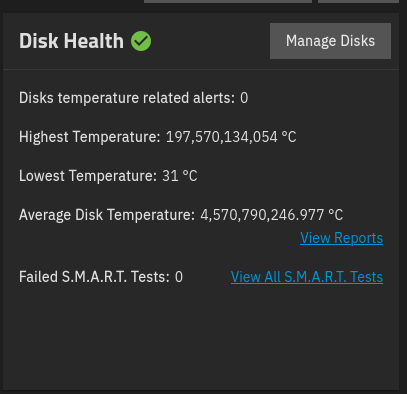Click the °C unit after the highest temperature

point(289,137)
